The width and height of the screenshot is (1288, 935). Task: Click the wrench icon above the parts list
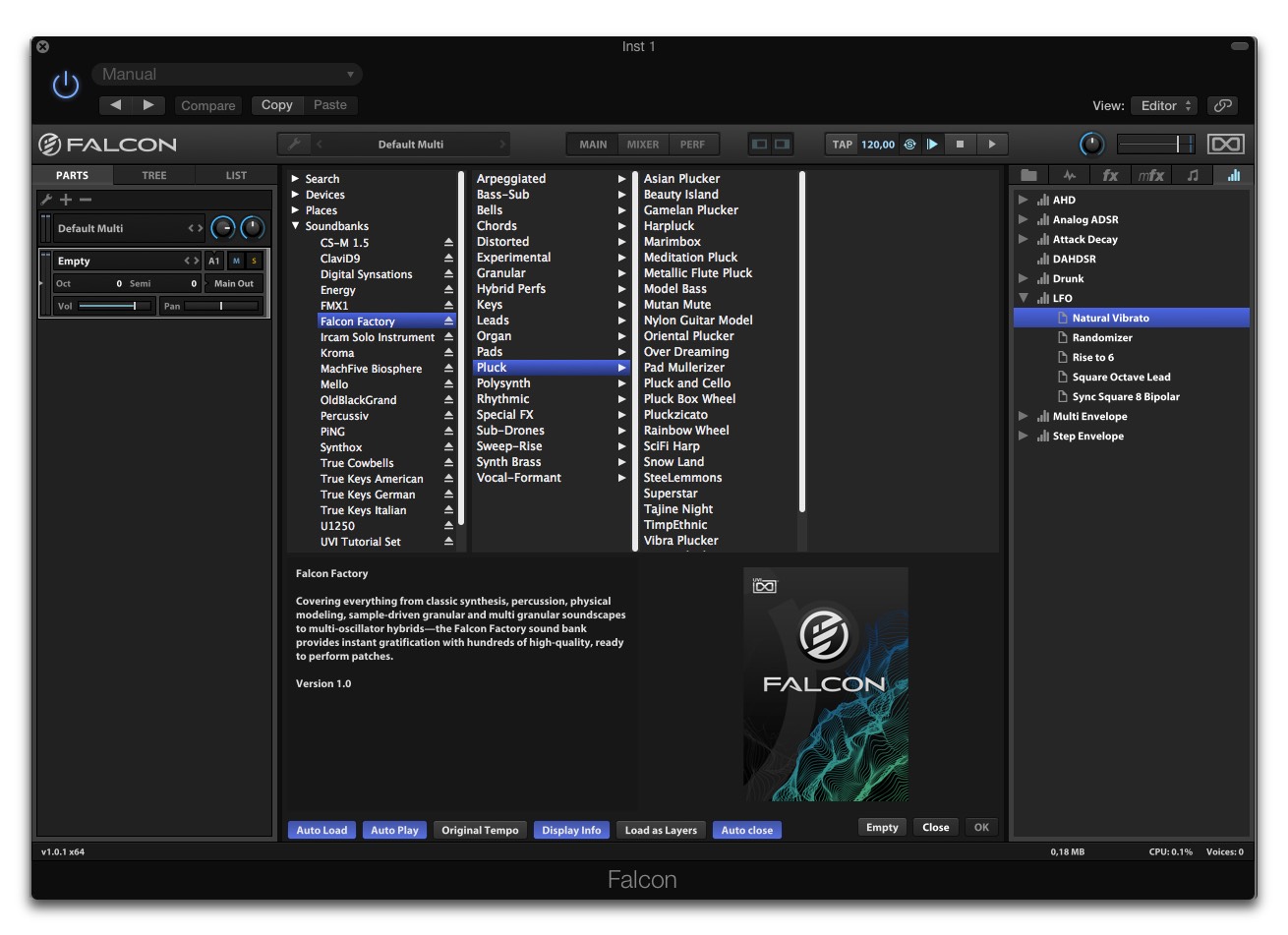pos(46,199)
